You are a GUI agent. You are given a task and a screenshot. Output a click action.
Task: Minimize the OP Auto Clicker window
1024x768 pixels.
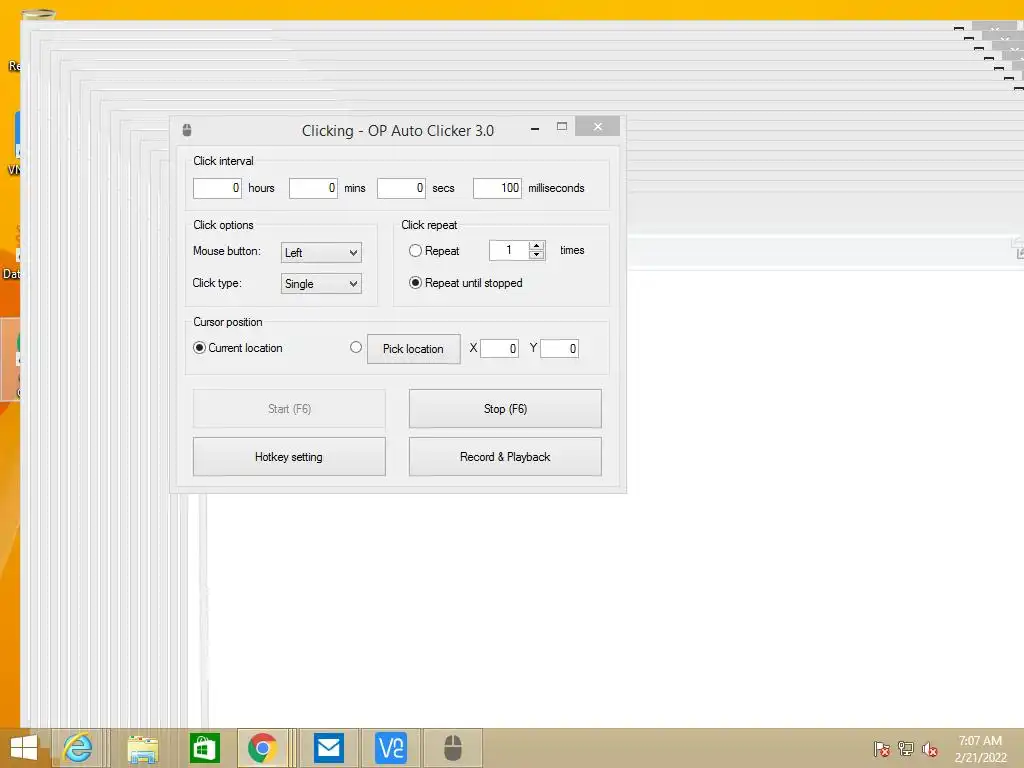(535, 128)
